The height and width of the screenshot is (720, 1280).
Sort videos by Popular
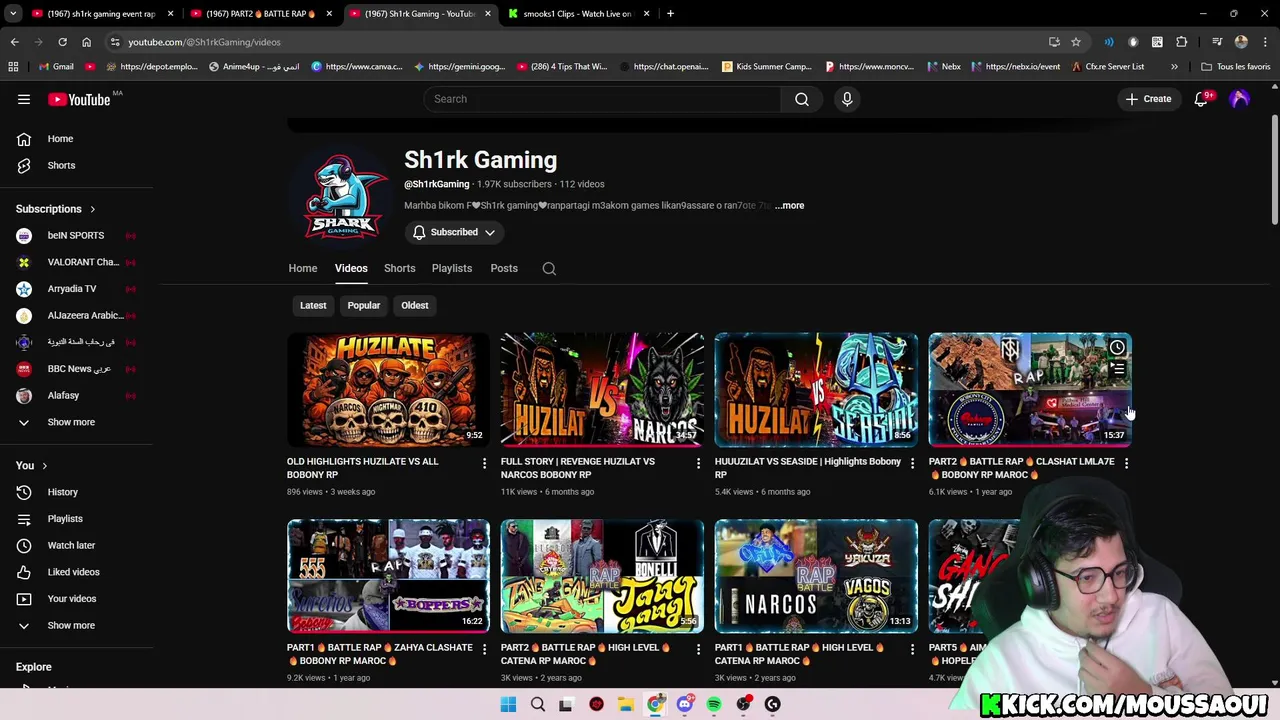tap(364, 305)
